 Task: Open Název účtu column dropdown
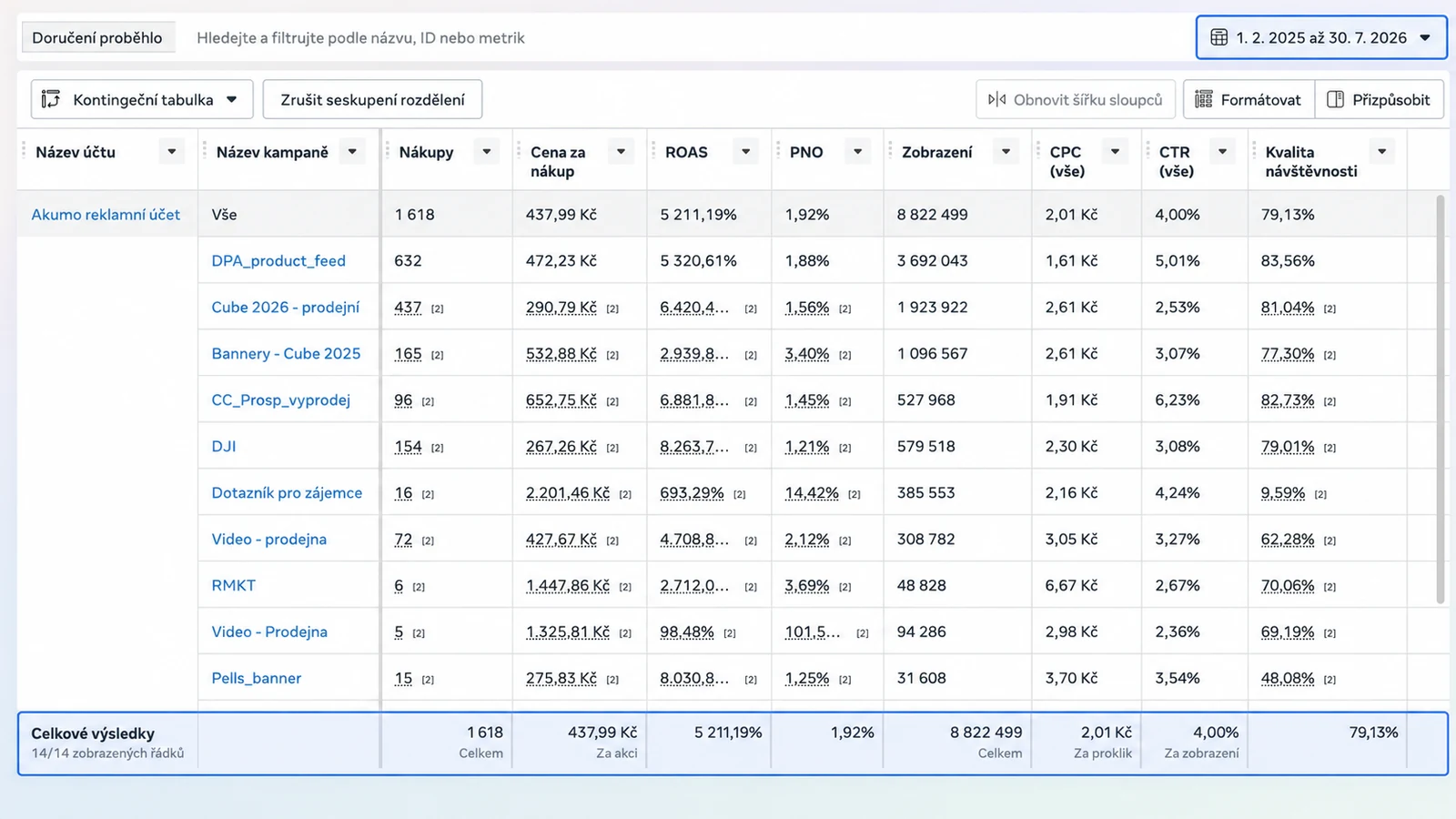pos(171,152)
